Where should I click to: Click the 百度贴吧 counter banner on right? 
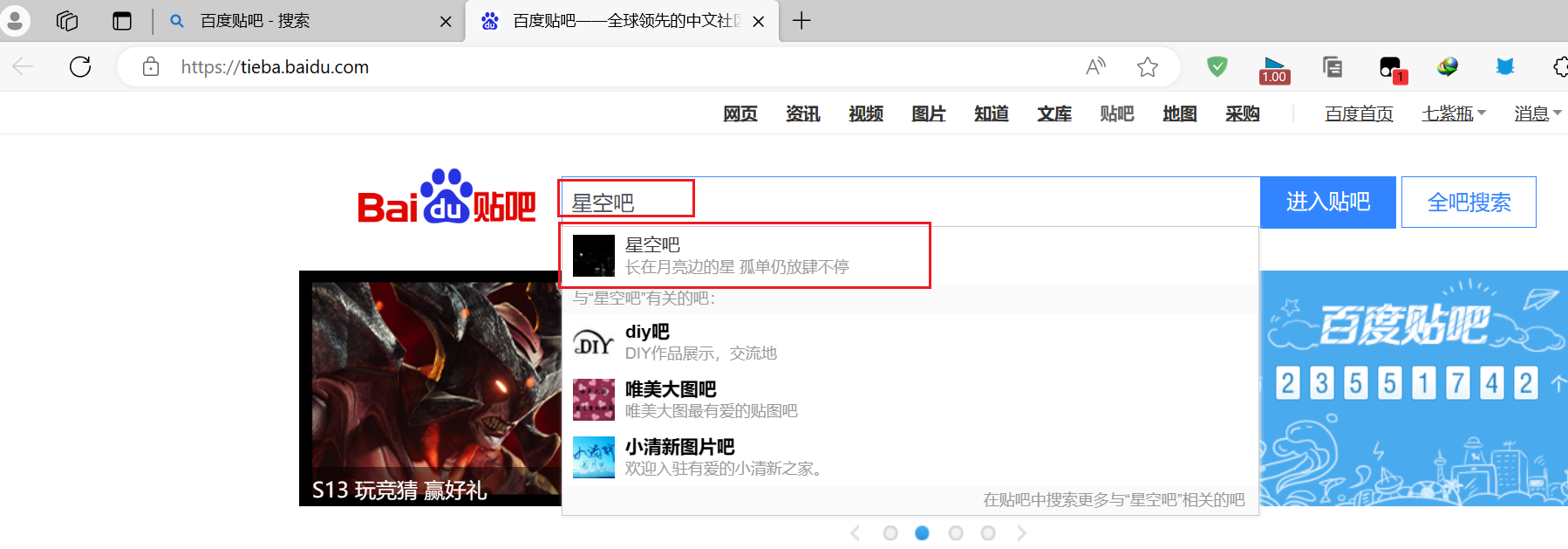tap(1414, 388)
